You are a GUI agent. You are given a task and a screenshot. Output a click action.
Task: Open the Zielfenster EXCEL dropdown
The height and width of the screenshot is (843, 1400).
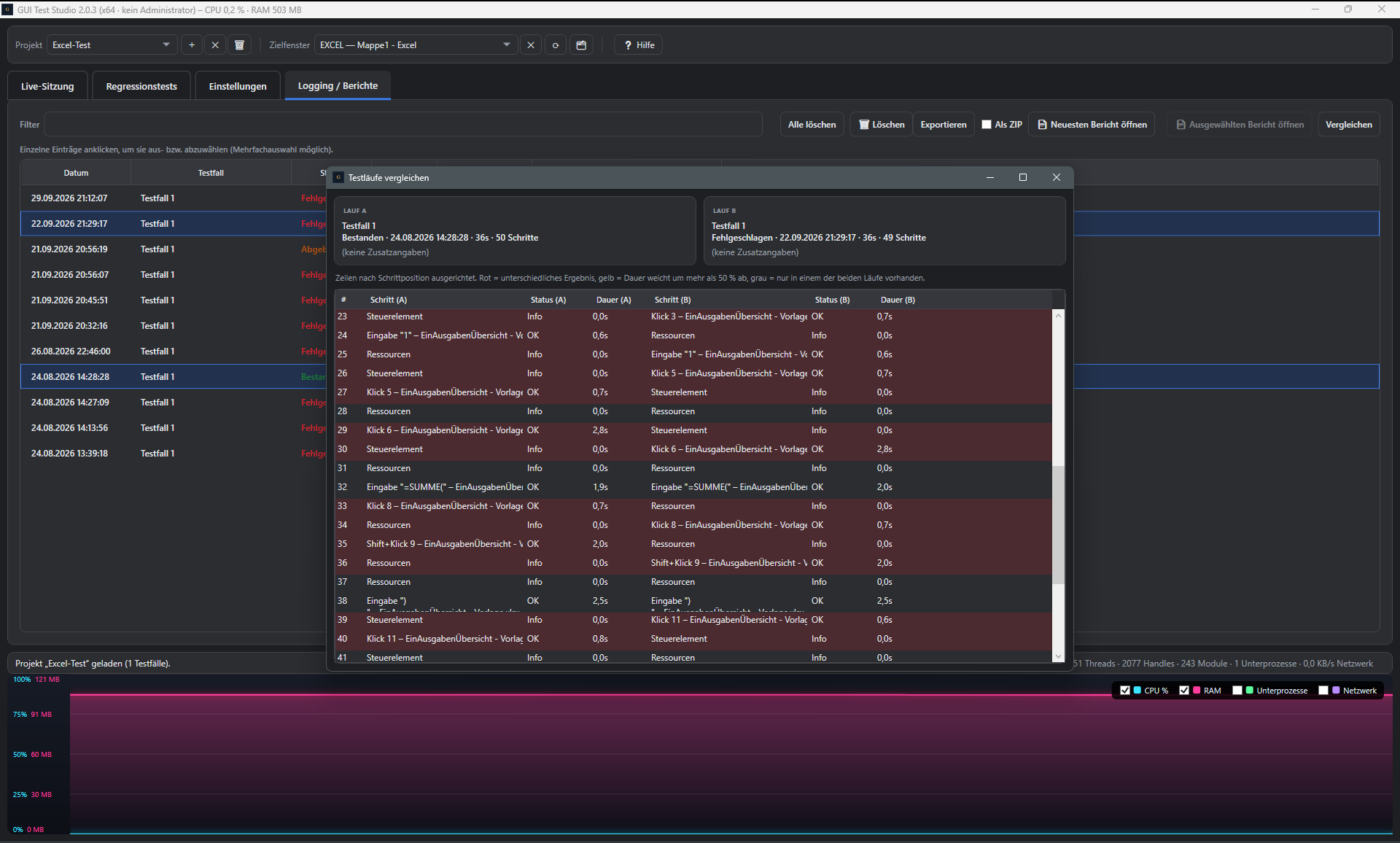pos(416,45)
